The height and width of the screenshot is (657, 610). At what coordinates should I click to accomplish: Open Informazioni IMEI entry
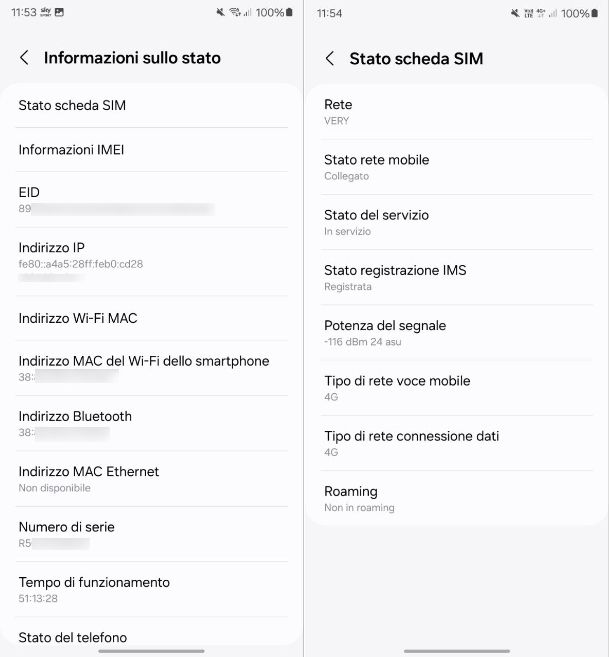click(x=152, y=150)
